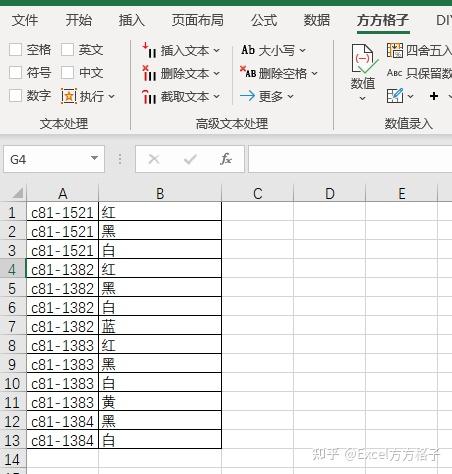
Task: Select cell B7 containing 蓝
Action: (160, 326)
